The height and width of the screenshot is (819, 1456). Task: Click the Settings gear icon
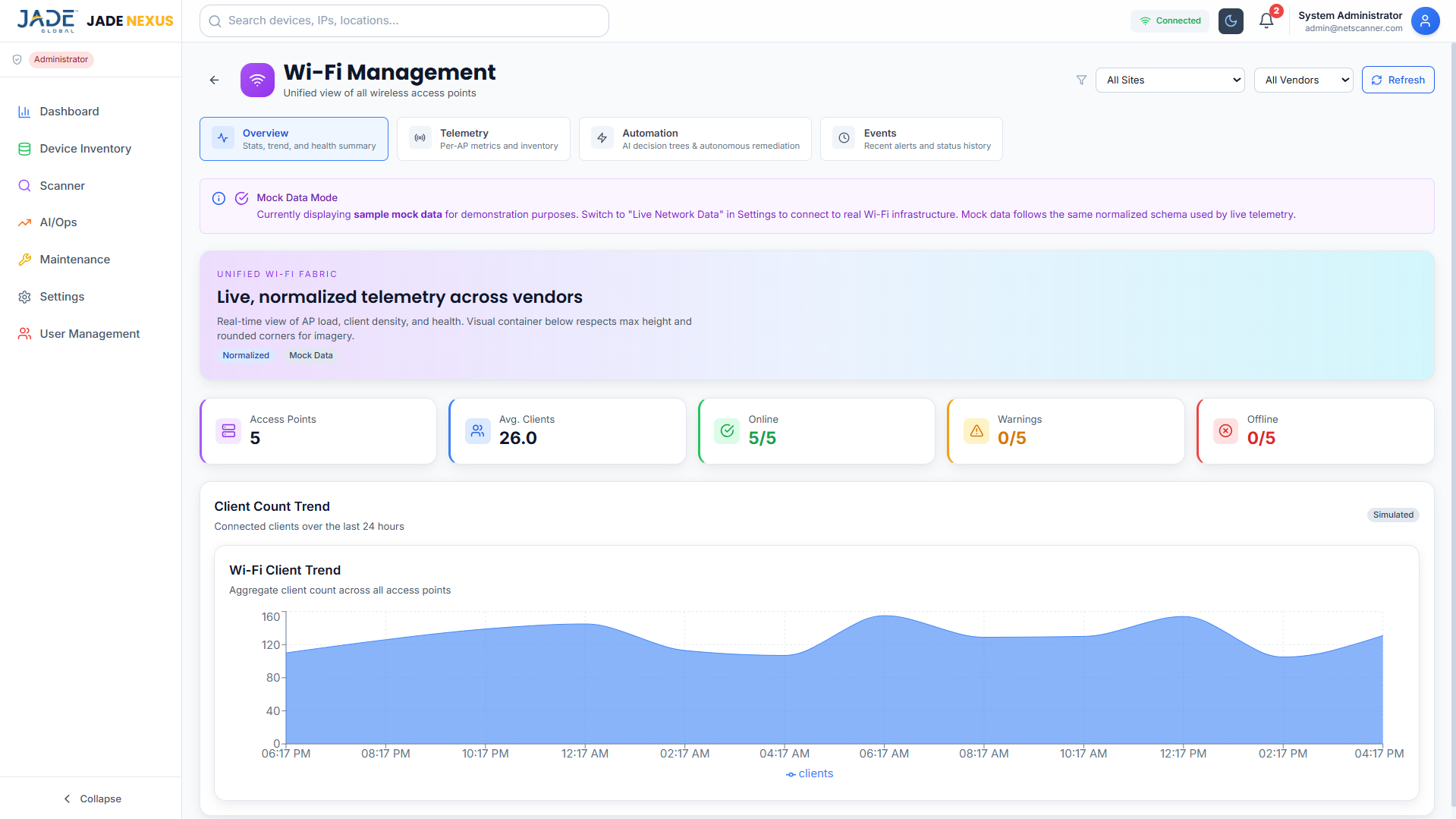point(24,297)
